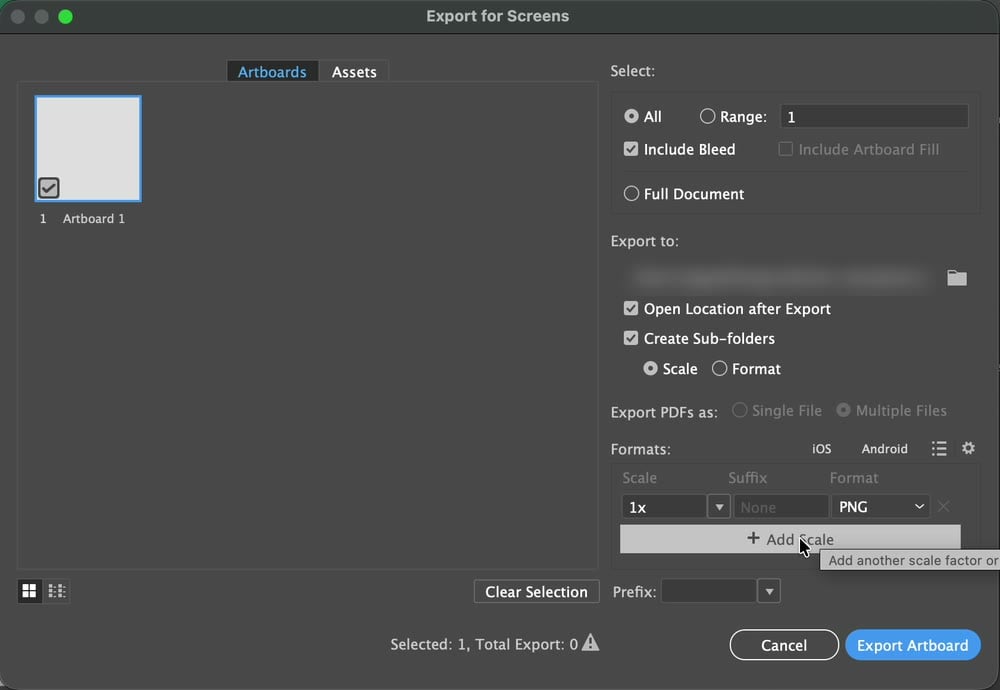1000x690 pixels.
Task: Open the PNG format dropdown
Action: coord(880,507)
